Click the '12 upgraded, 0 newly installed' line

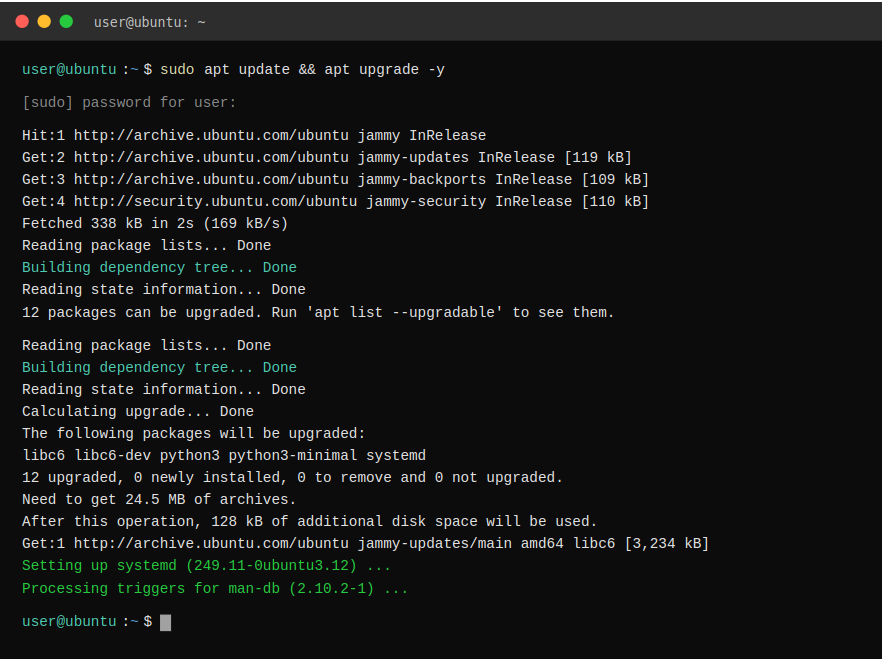292,477
